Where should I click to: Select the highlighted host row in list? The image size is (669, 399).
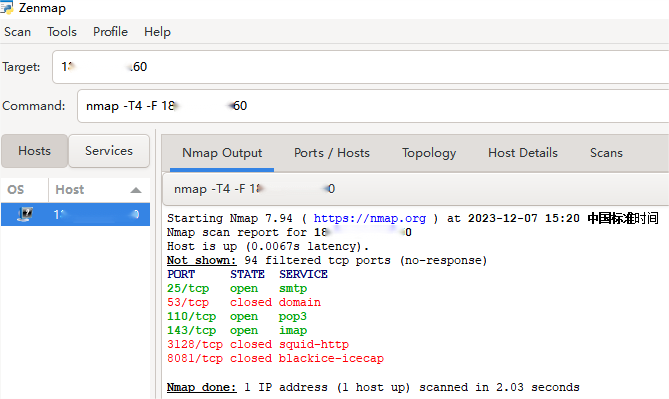pos(76,214)
